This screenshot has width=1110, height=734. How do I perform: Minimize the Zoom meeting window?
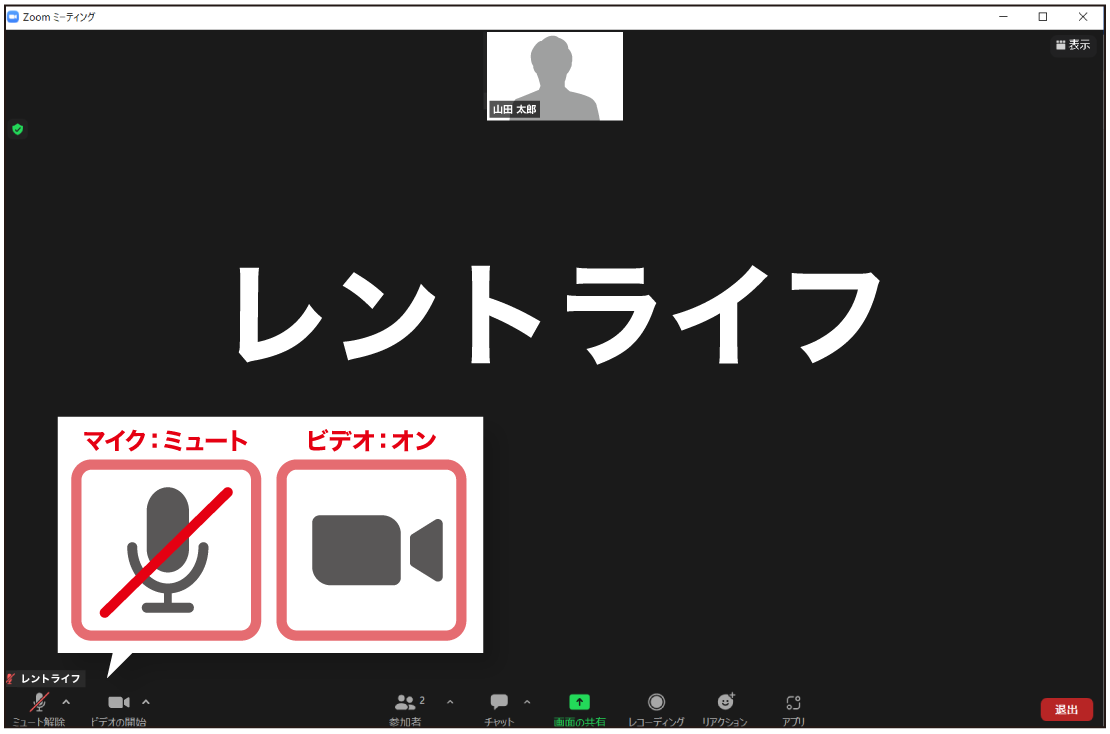[1003, 17]
